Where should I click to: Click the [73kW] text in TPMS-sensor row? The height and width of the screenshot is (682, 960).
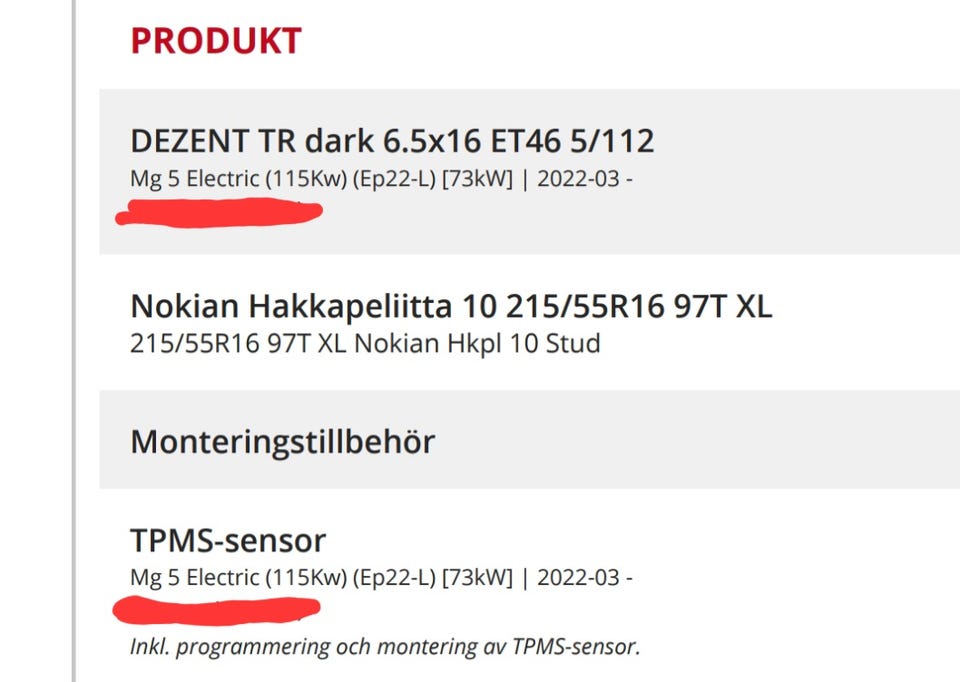[477, 578]
